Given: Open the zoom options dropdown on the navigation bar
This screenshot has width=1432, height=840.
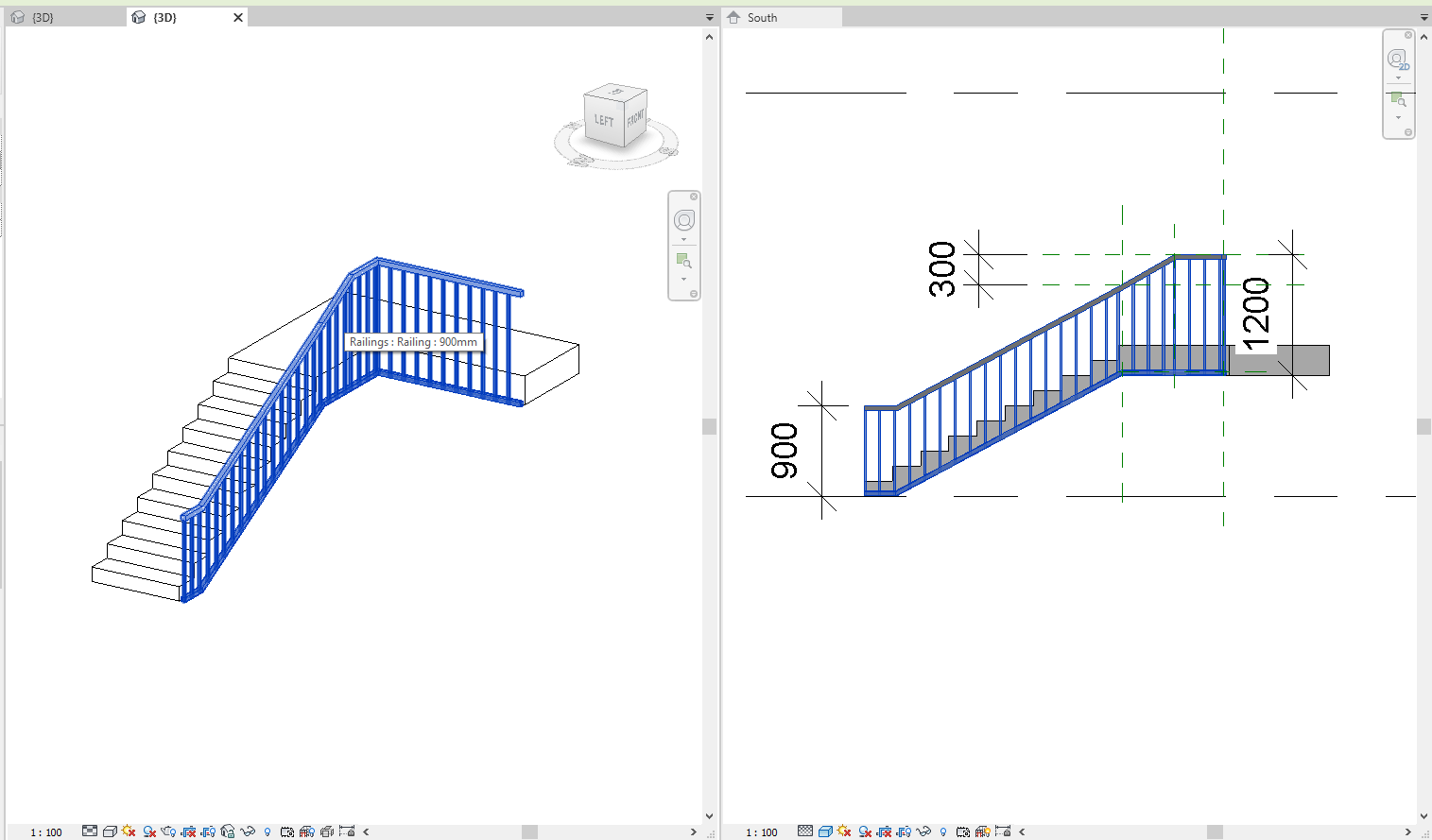Looking at the screenshot, I should (x=684, y=277).
